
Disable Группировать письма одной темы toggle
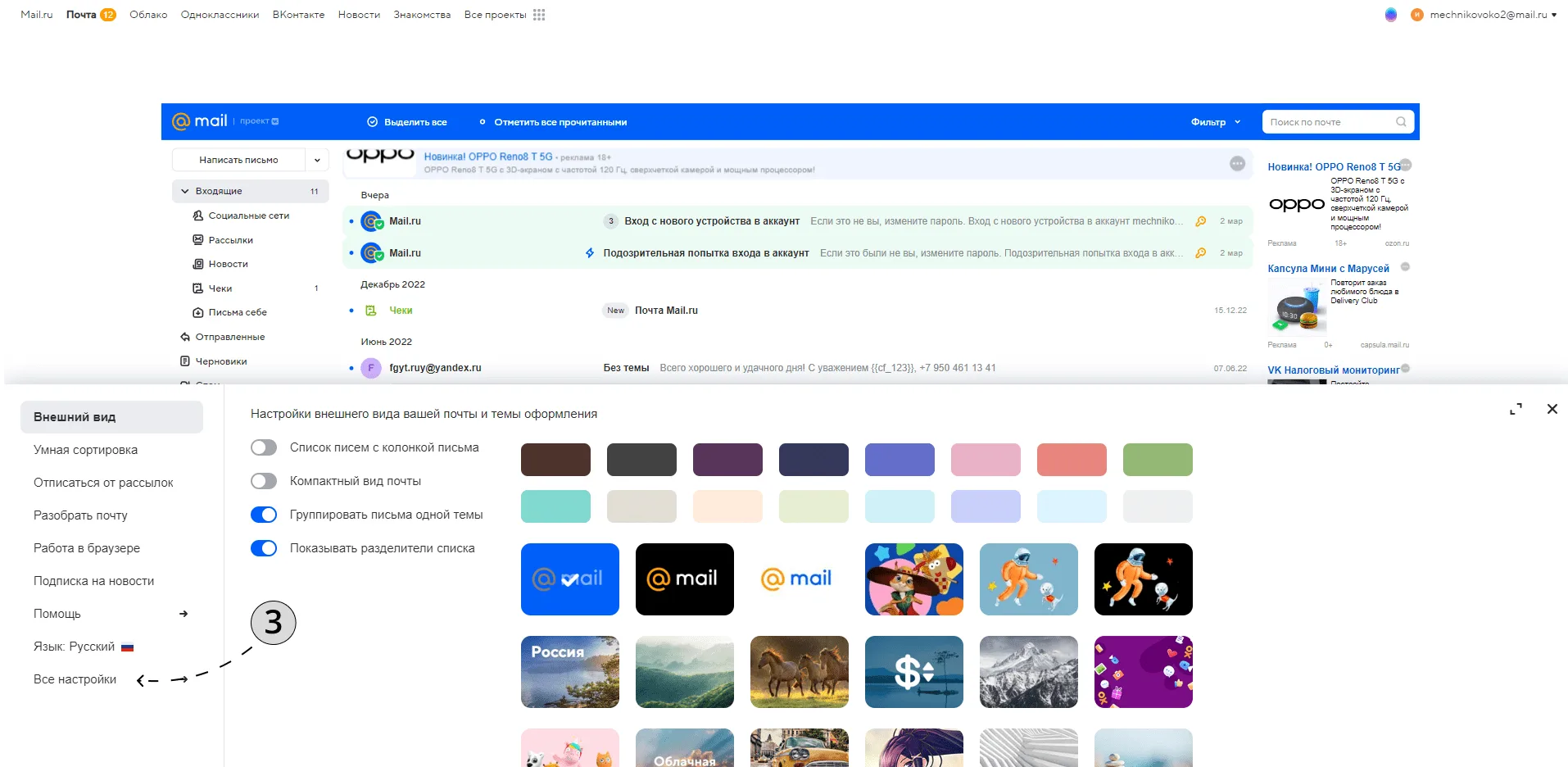pos(264,515)
